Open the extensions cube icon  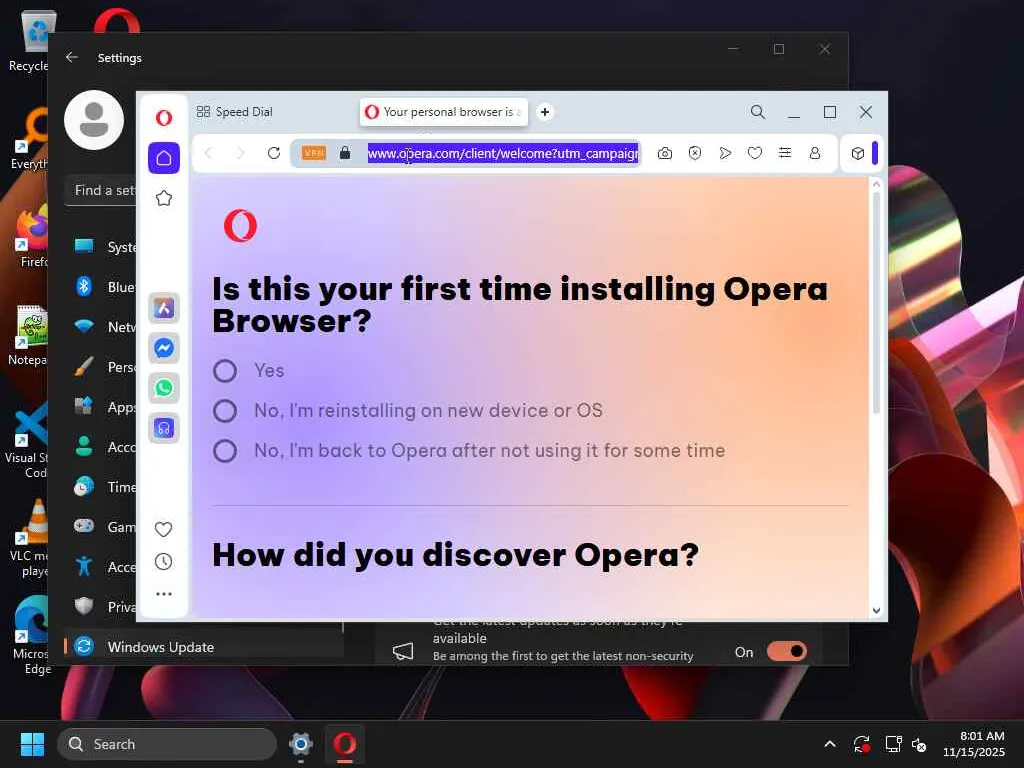(x=858, y=153)
